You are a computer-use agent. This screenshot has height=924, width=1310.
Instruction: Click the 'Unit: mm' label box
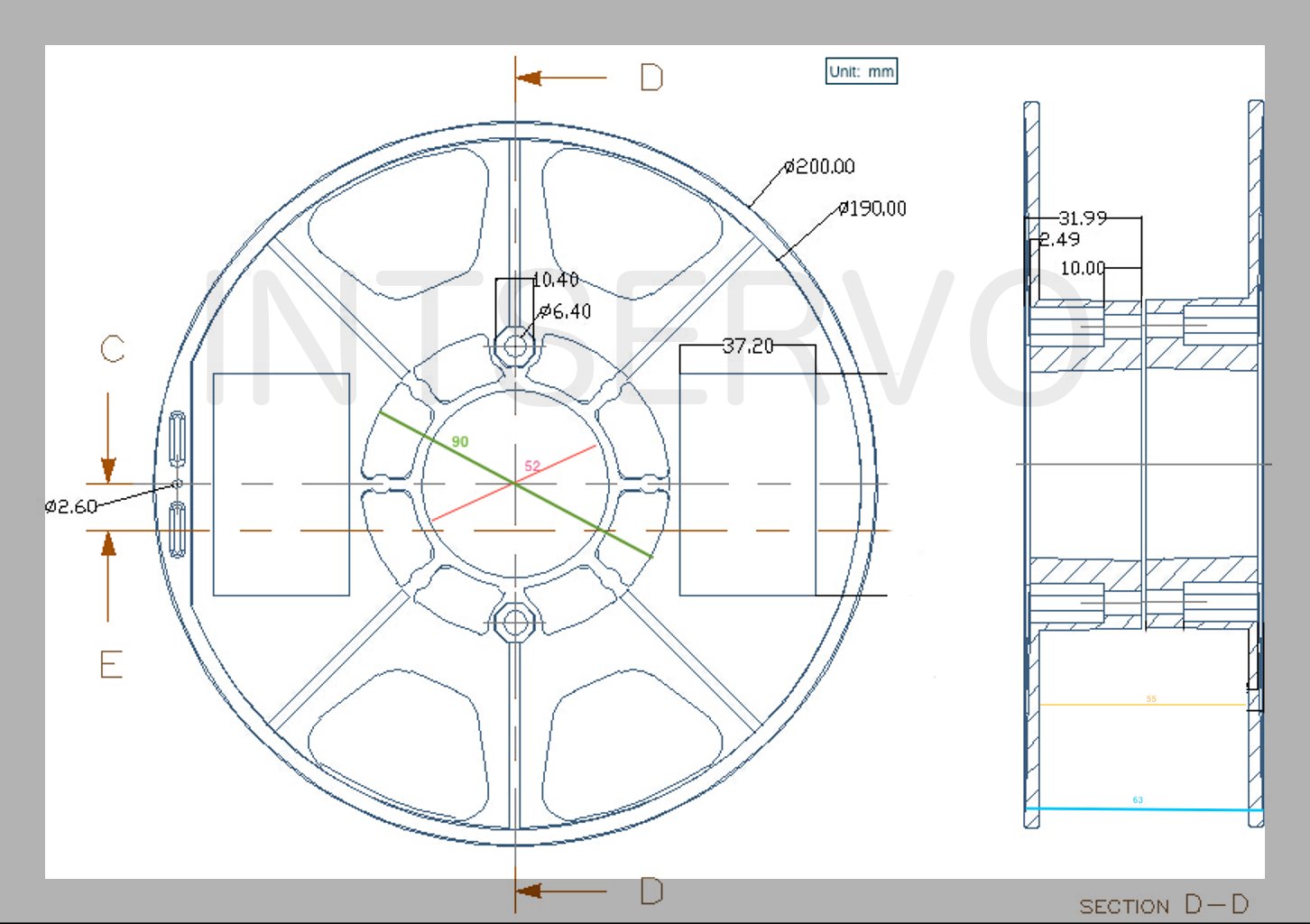coord(862,71)
